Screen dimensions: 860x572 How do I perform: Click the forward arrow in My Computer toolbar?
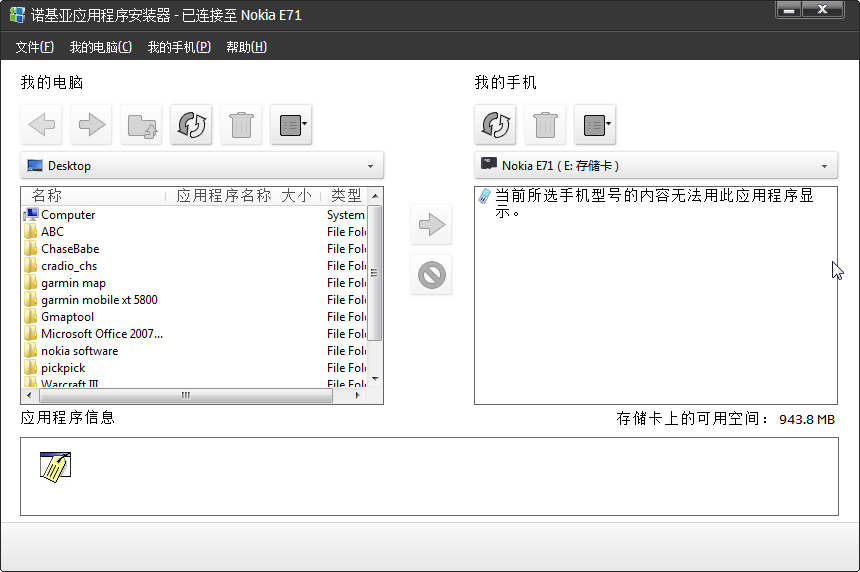(91, 125)
